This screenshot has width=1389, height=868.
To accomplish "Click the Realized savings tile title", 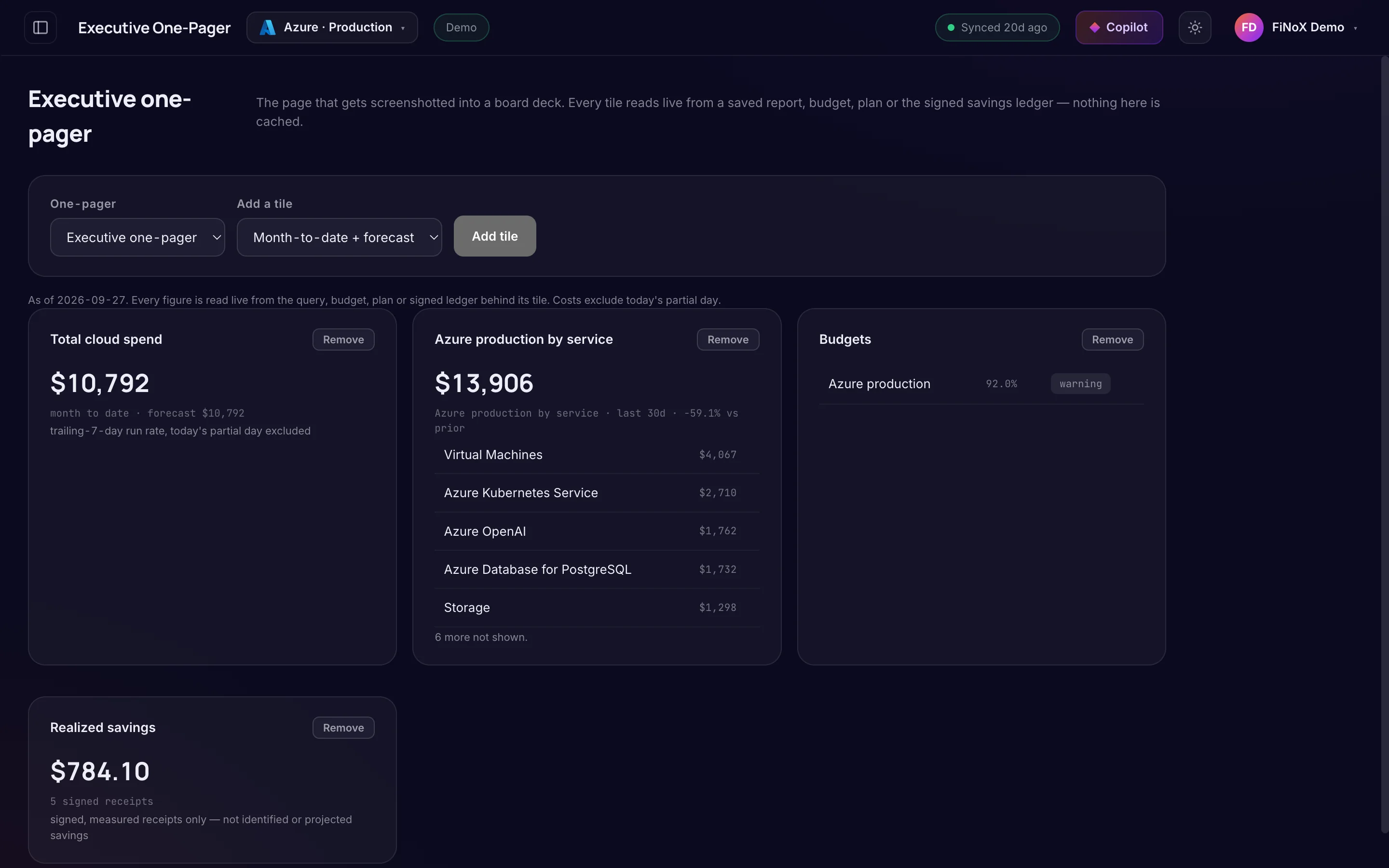I will tap(103, 727).
